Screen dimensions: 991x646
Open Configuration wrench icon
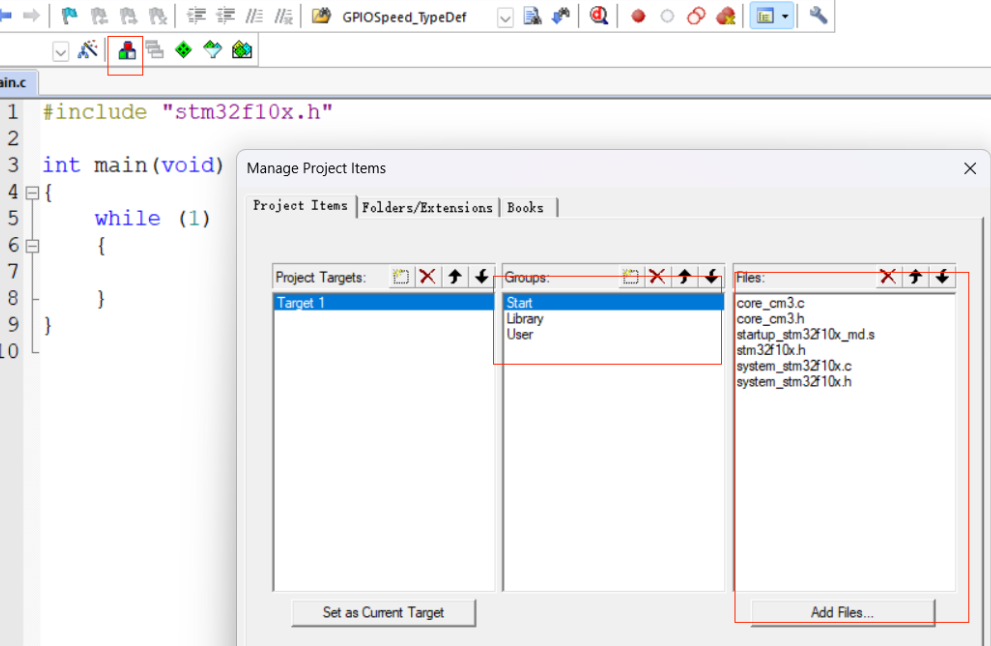[x=818, y=15]
